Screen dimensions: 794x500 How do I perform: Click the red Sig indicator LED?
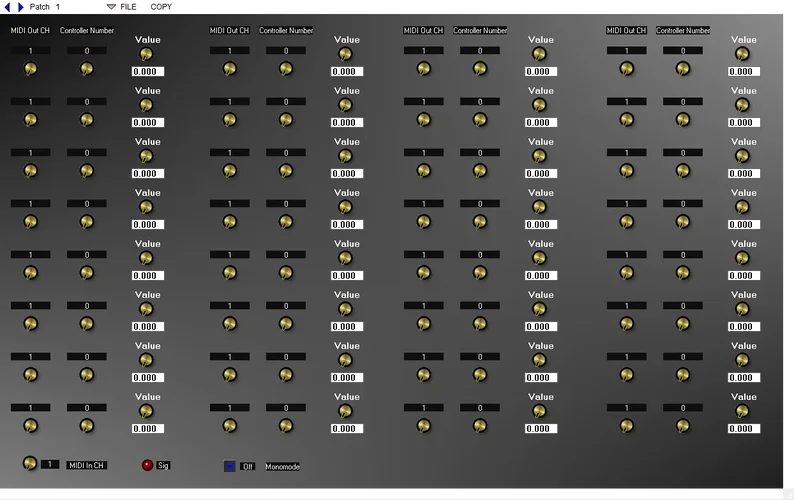coord(147,465)
